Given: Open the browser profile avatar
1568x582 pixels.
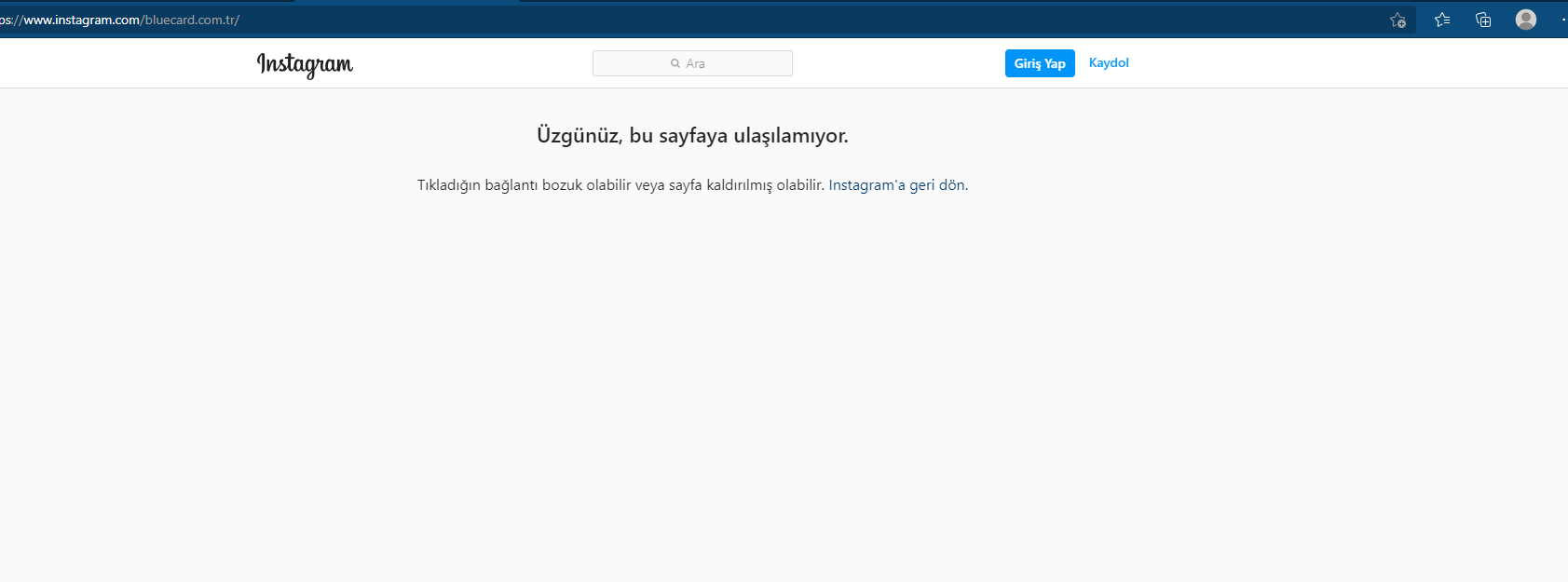Looking at the screenshot, I should (x=1526, y=20).
